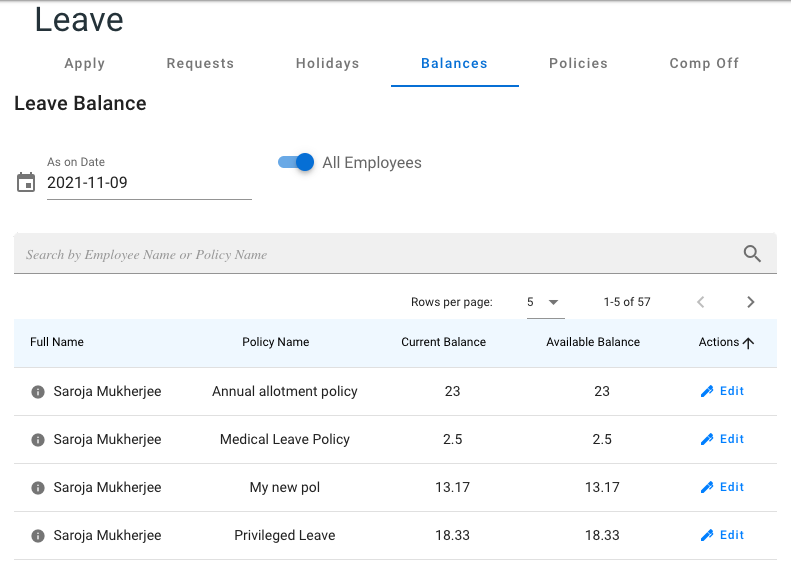Click info icon for Medical Leave Policy row

coord(38,440)
